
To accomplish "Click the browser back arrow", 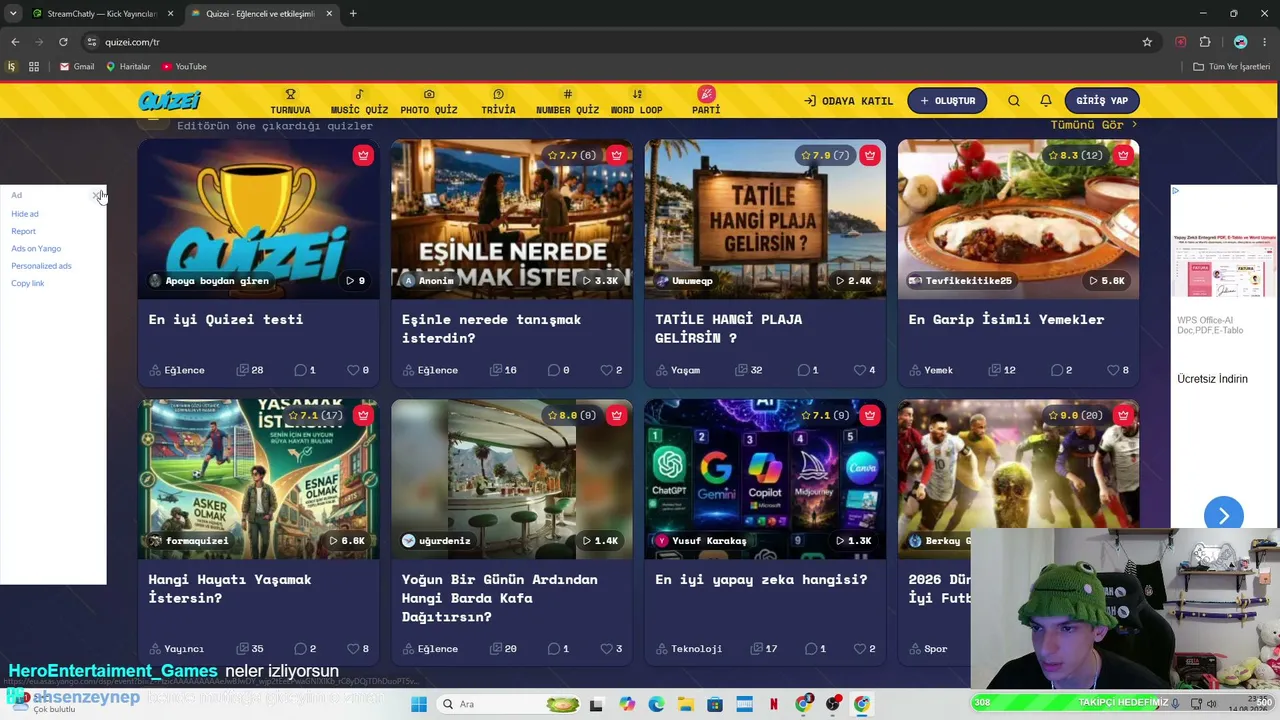I will click(15, 42).
